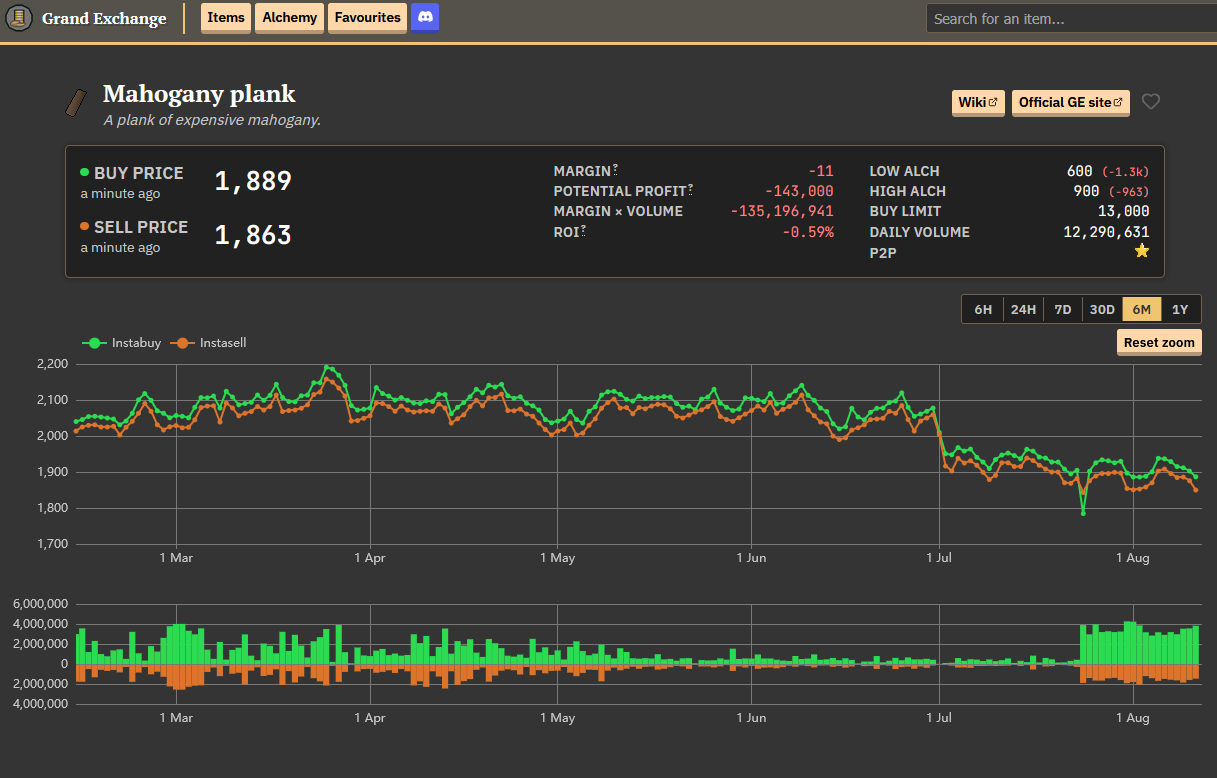The height and width of the screenshot is (778, 1217).
Task: Click the Margin help question mark
Action: coord(616,169)
